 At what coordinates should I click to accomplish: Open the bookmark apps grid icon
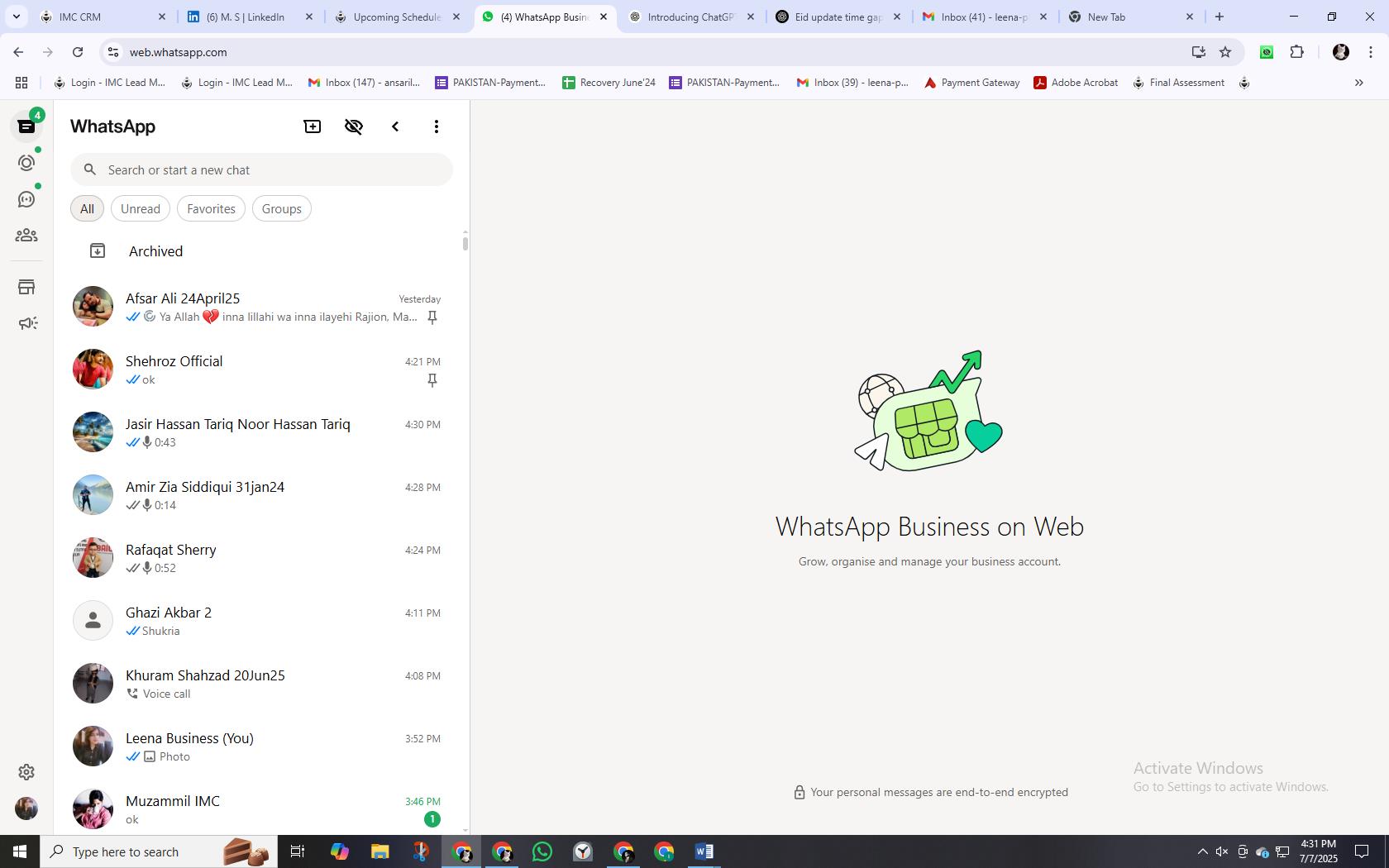point(21,83)
